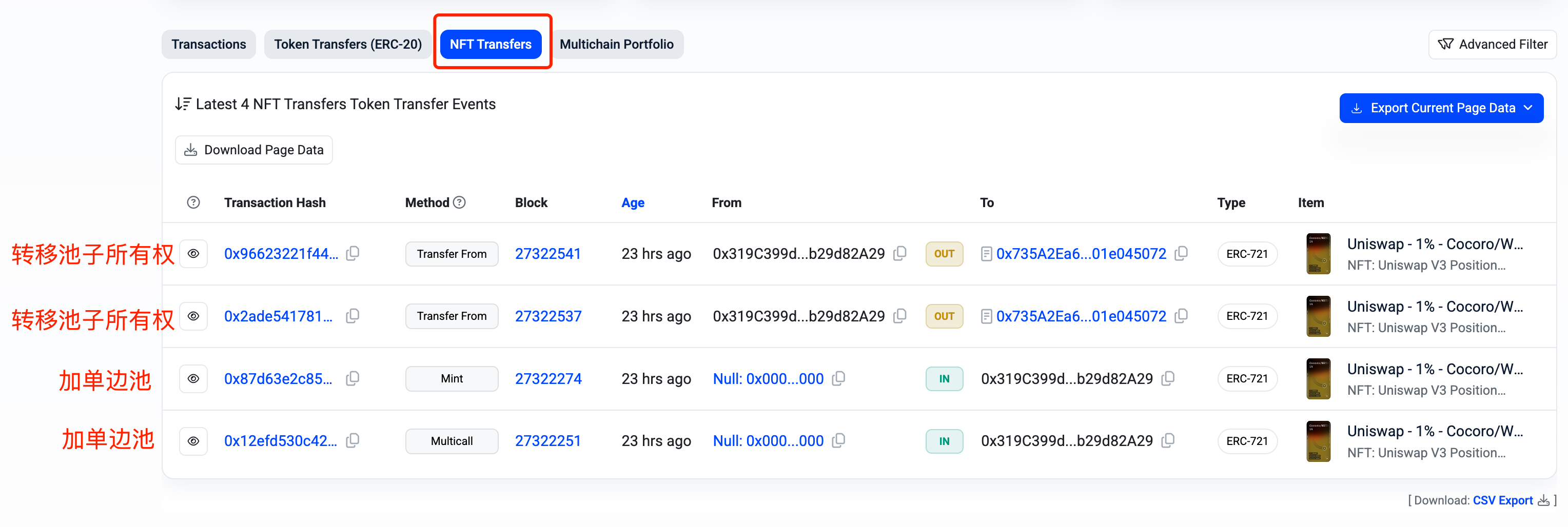This screenshot has width=1568, height=527.
Task: Copy the 0x12efd530c42 transaction hash
Action: point(352,441)
